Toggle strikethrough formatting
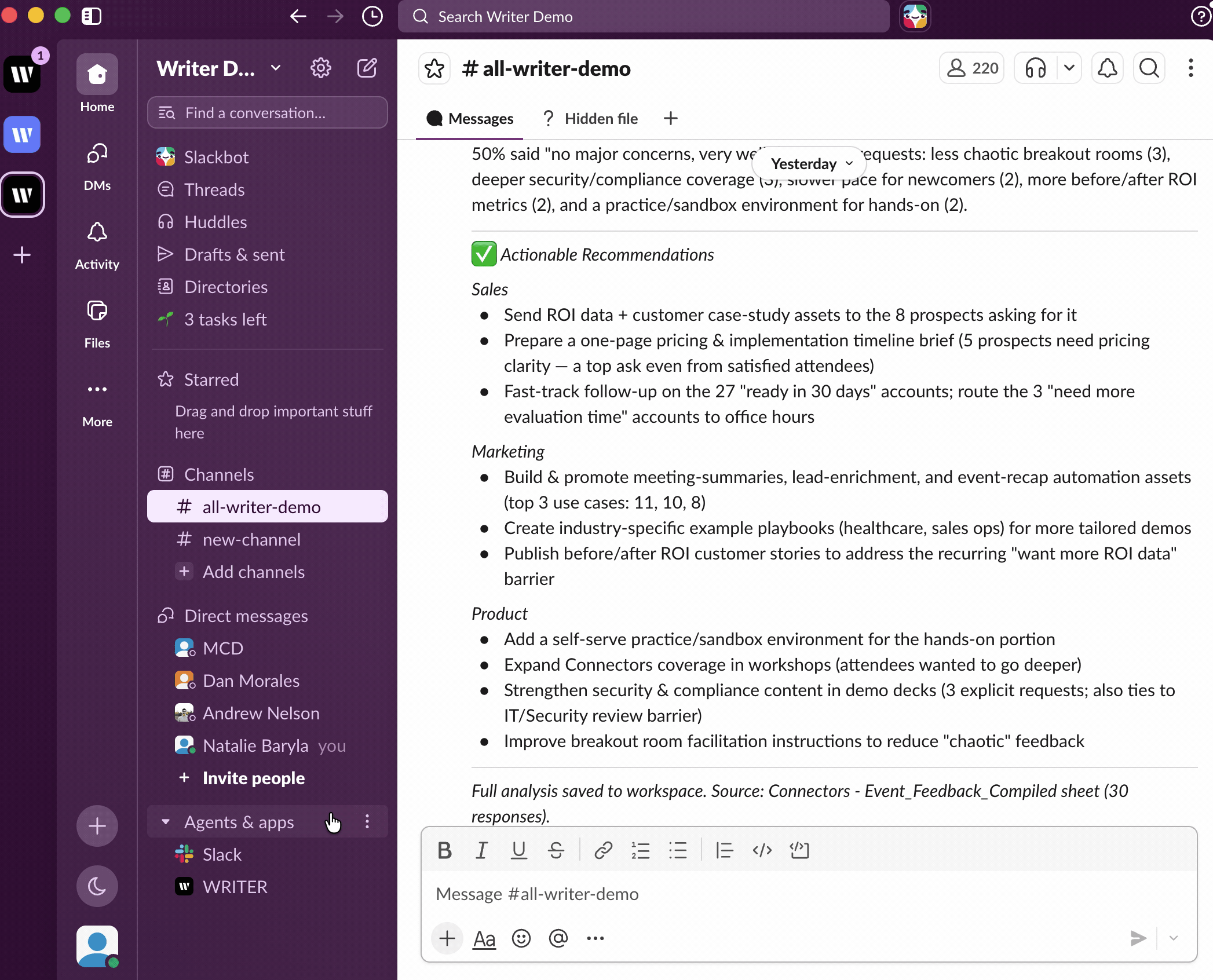The image size is (1213, 980). [x=556, y=850]
